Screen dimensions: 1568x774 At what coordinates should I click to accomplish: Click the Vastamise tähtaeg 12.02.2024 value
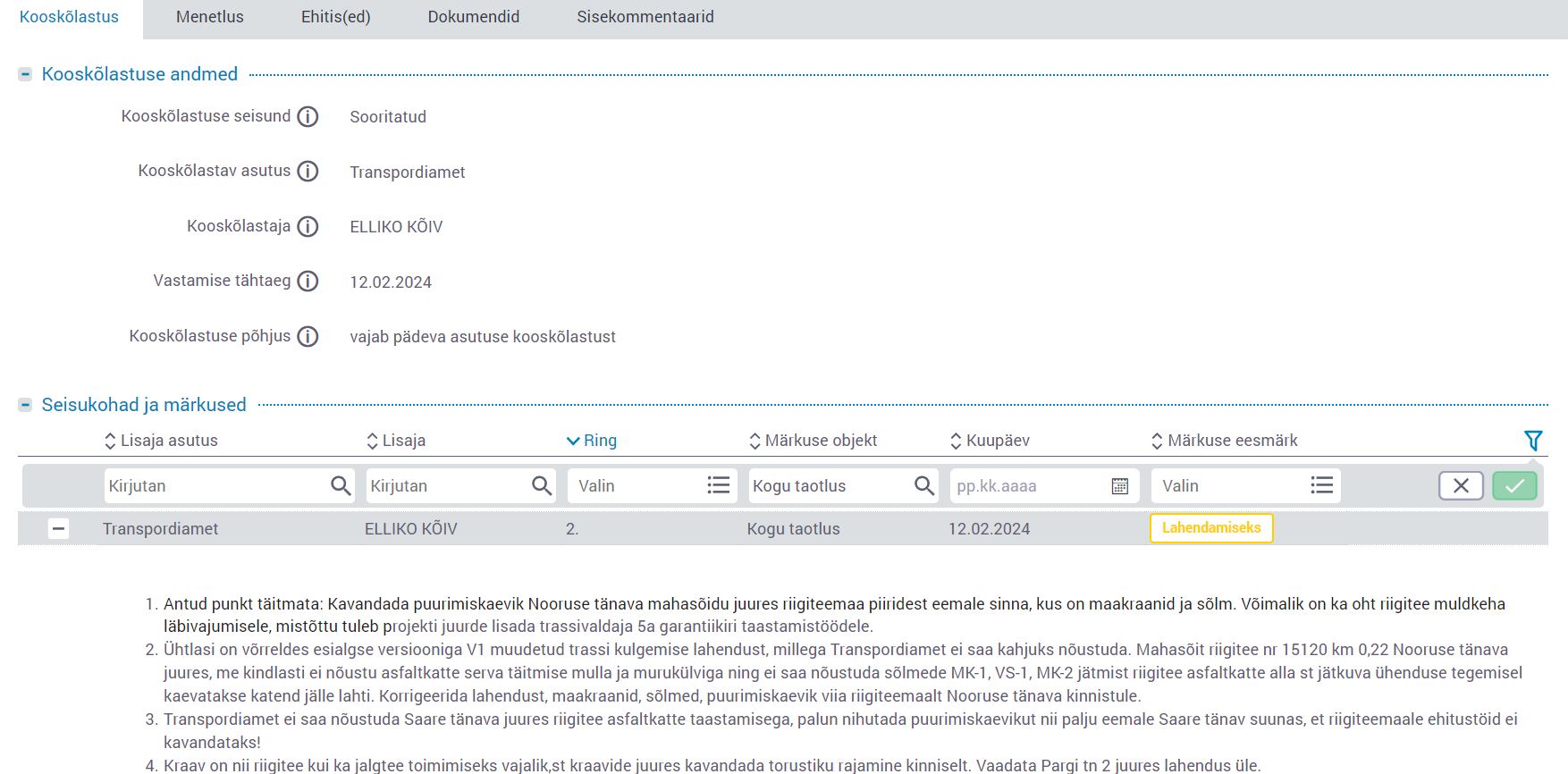pyautogui.click(x=391, y=282)
